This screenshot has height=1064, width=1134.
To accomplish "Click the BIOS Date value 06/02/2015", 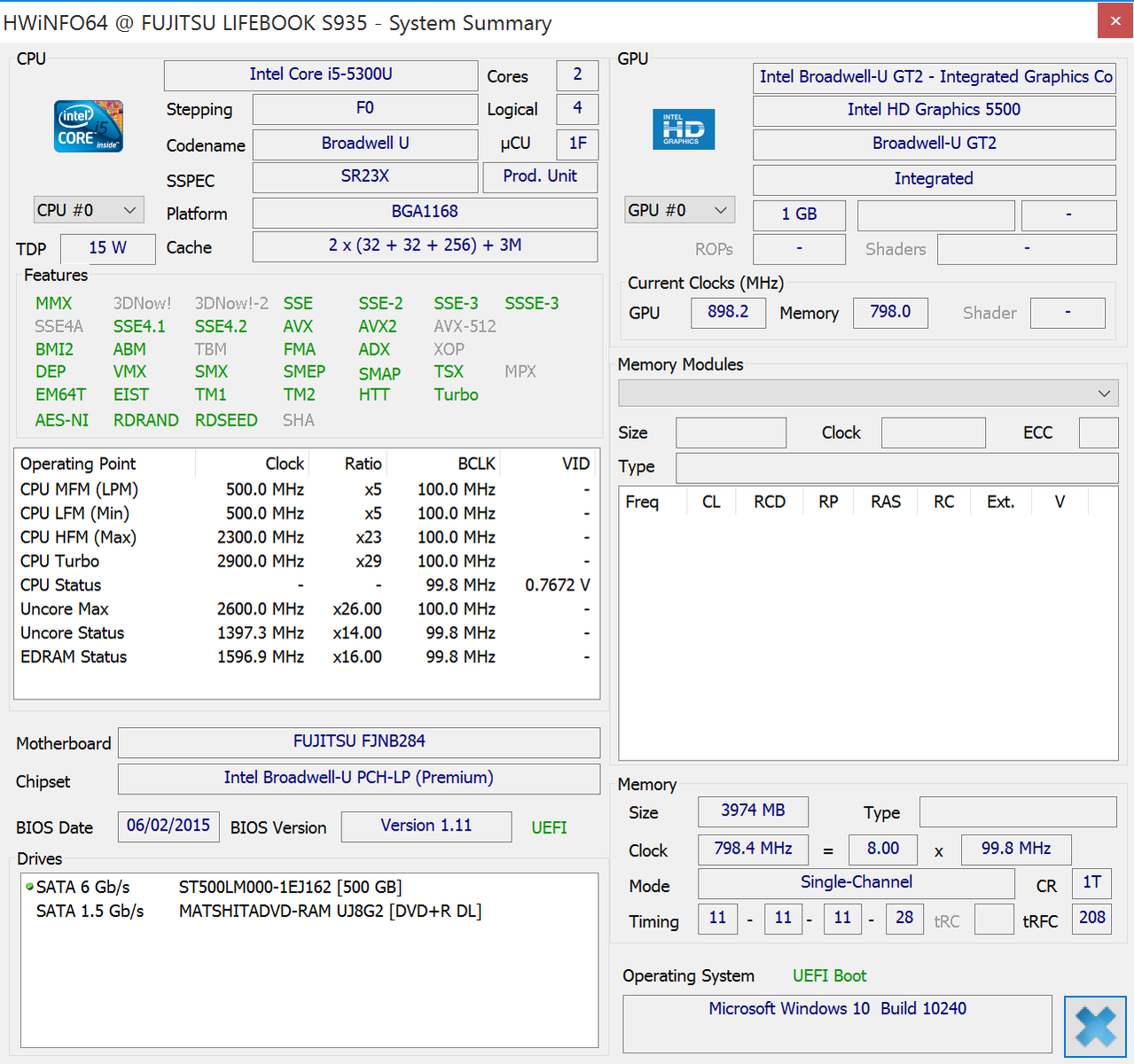I will [168, 826].
